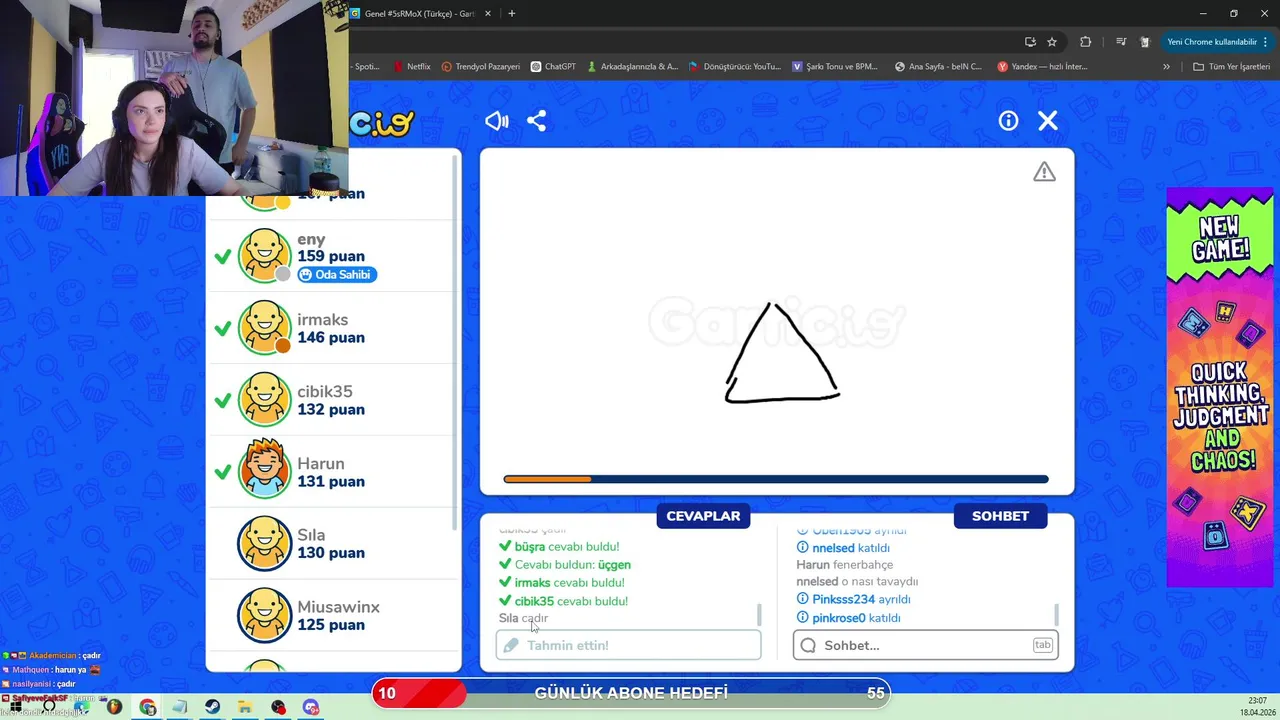This screenshot has width=1280, height=720.
Task: Open the info icon beside close button
Action: pos(1008,121)
